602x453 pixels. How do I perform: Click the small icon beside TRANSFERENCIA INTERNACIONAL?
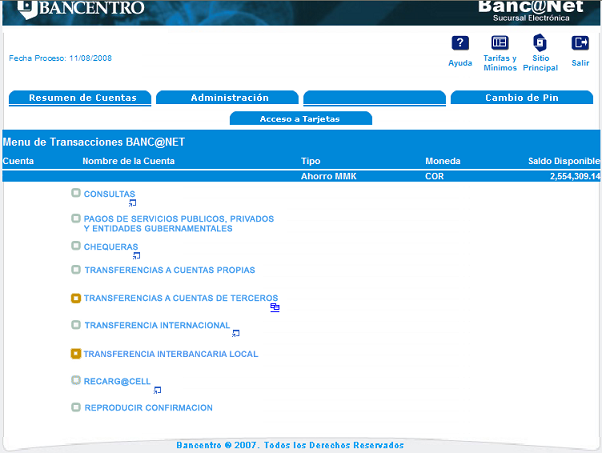pos(236,333)
